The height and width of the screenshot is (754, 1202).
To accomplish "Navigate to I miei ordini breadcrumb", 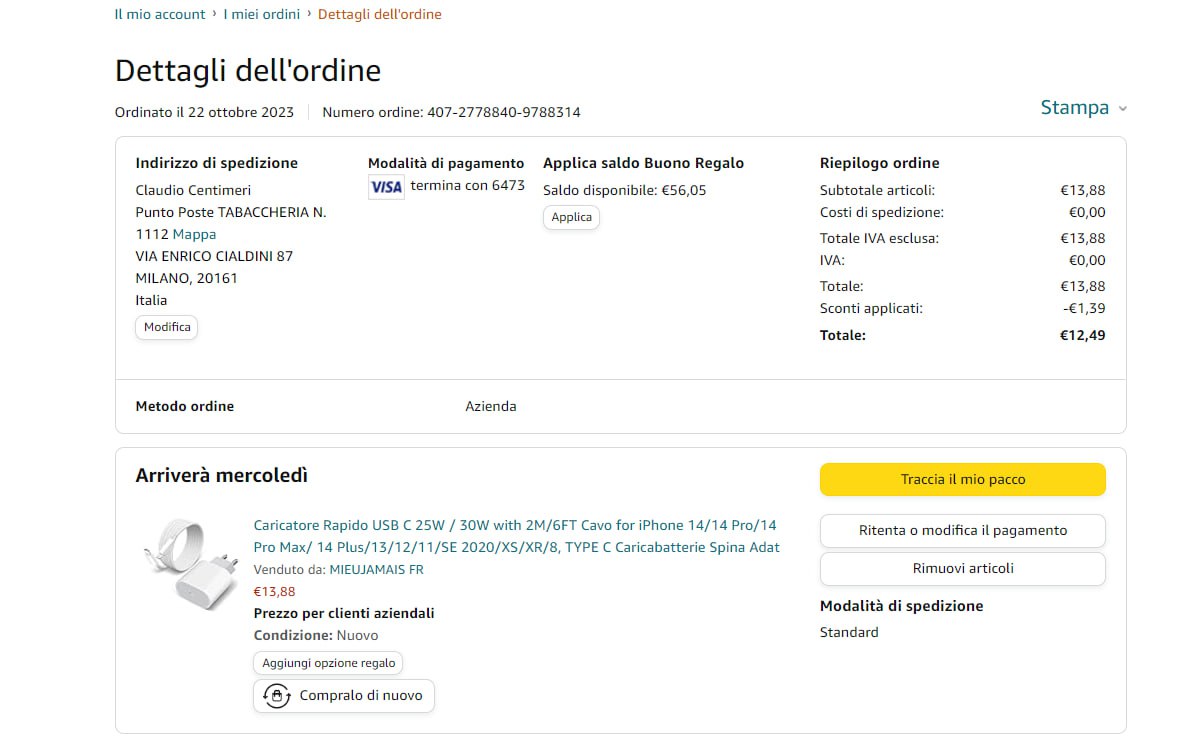I will tap(261, 14).
